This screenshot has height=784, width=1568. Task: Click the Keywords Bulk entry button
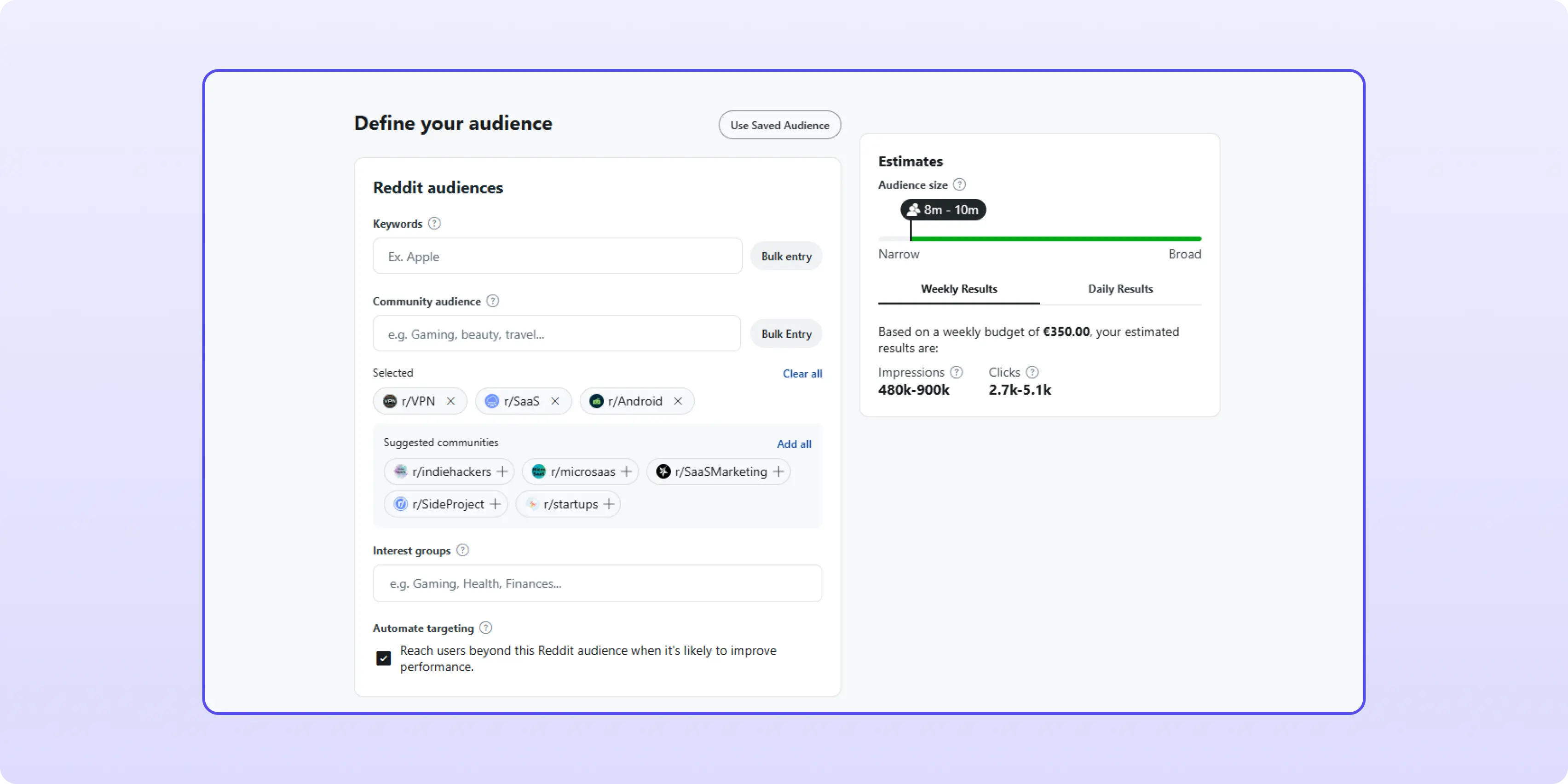coord(786,256)
